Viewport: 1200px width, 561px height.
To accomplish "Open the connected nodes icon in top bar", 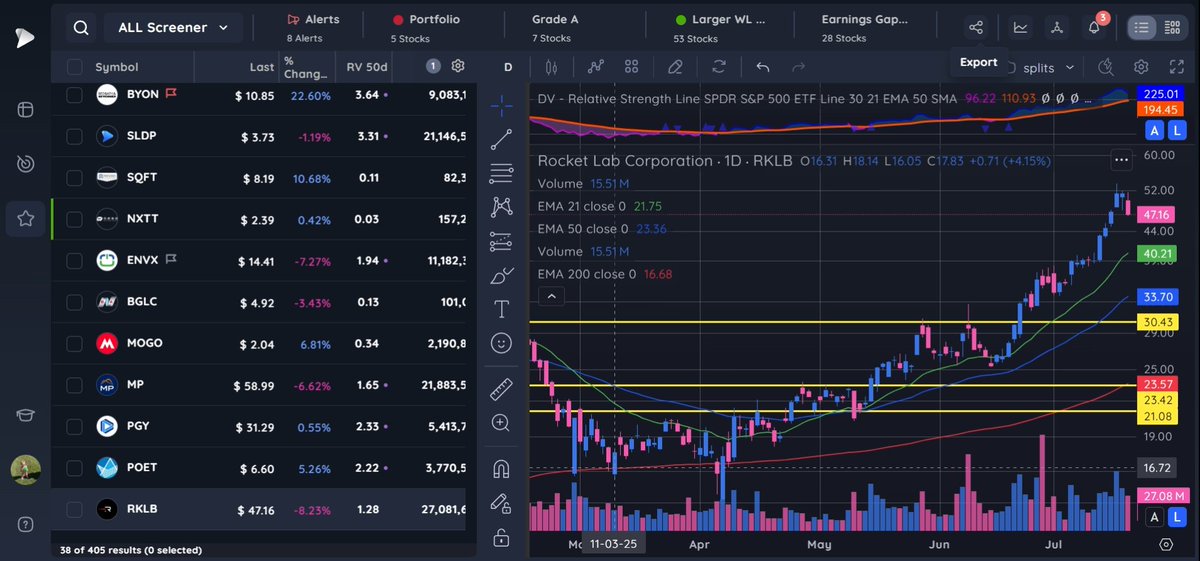I will click(x=1056, y=28).
